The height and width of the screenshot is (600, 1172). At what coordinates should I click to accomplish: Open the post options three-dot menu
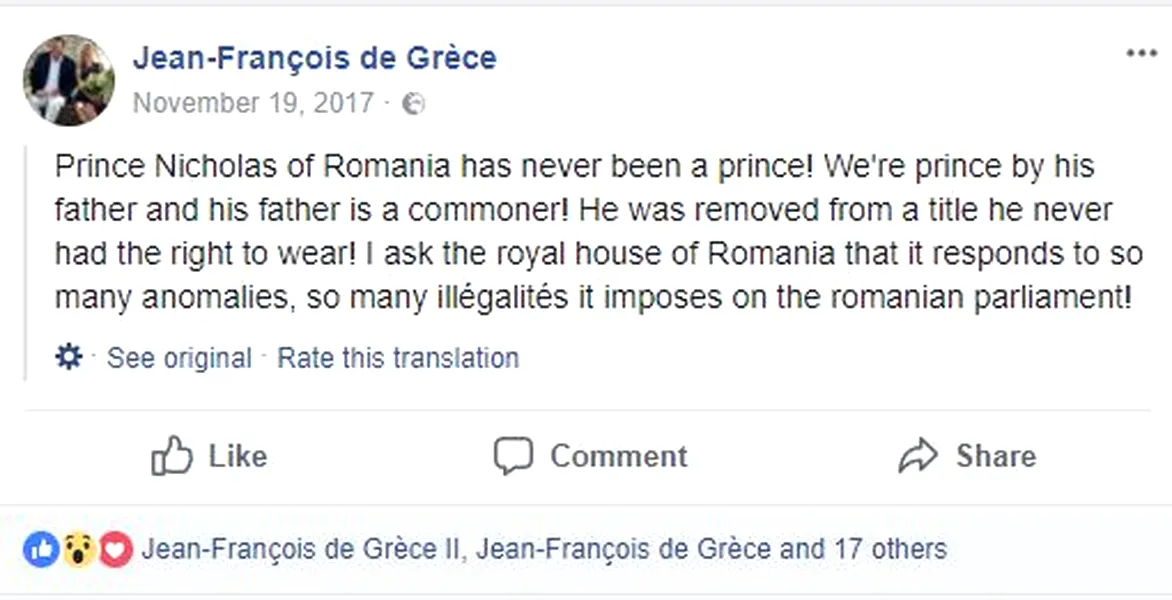pos(1141,54)
